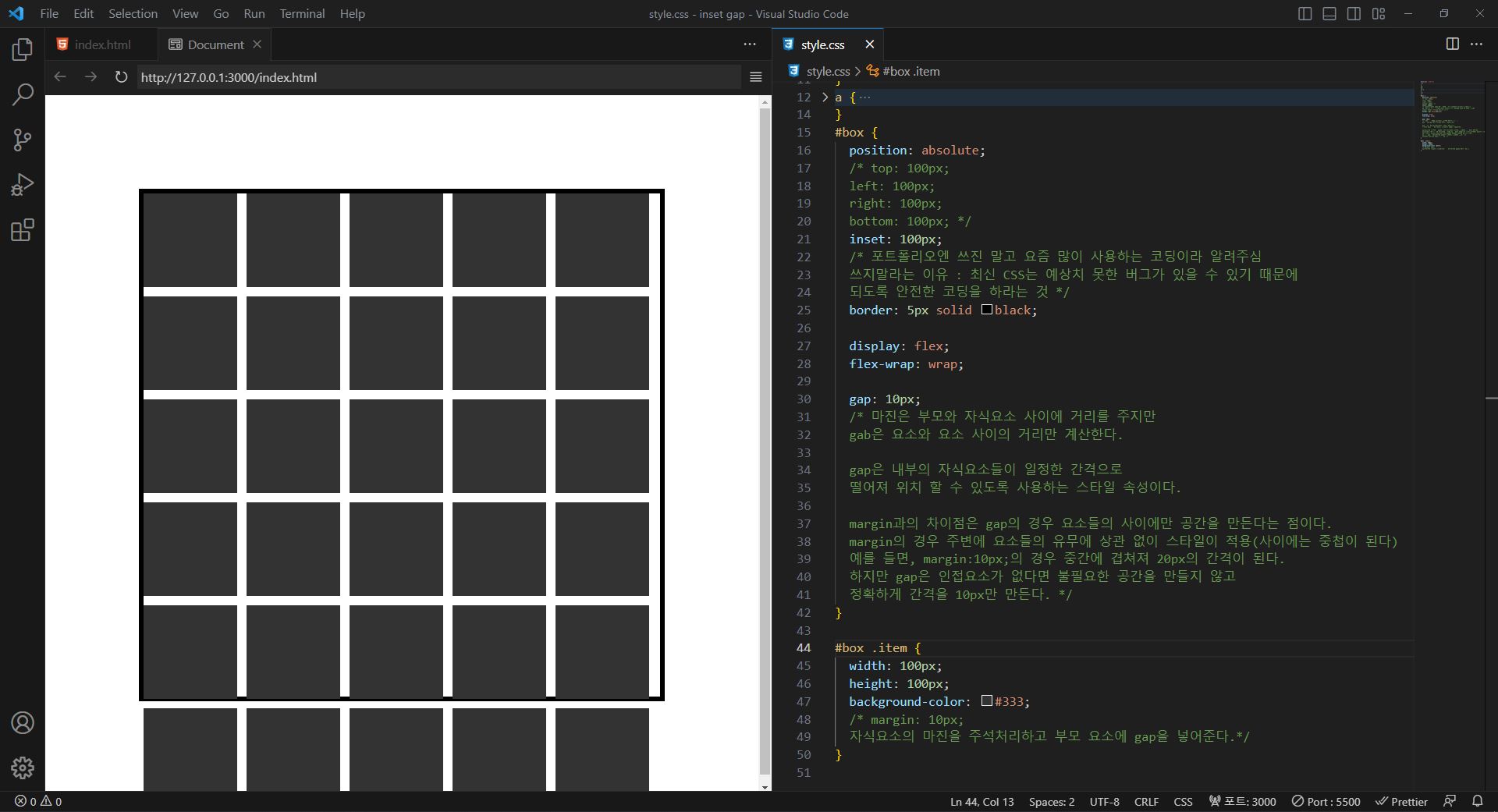
Task: Open the Manage gear menu
Action: coord(23,768)
